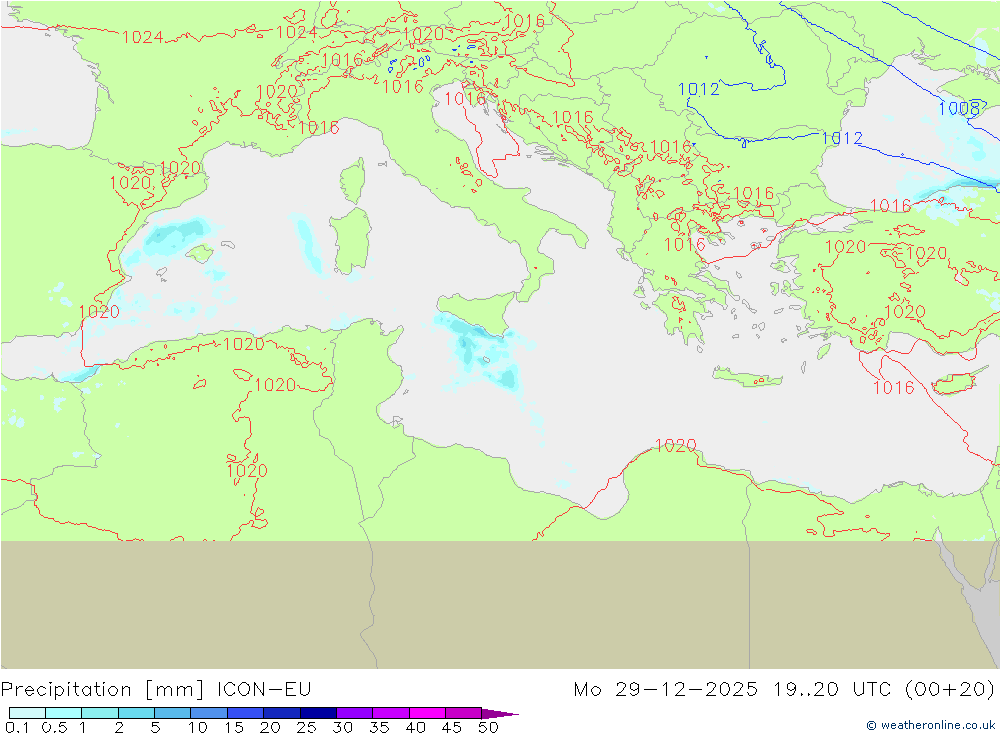Click the island of Sardinia on the map
The height and width of the screenshot is (733, 1000).
pyautogui.click(x=350, y=241)
